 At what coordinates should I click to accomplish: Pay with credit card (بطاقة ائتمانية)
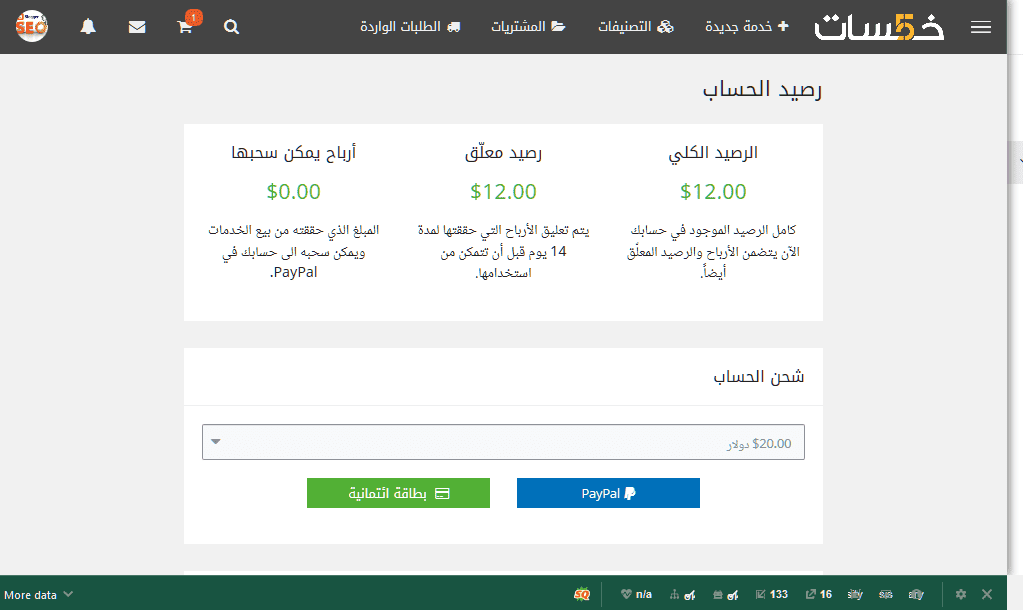click(x=398, y=493)
